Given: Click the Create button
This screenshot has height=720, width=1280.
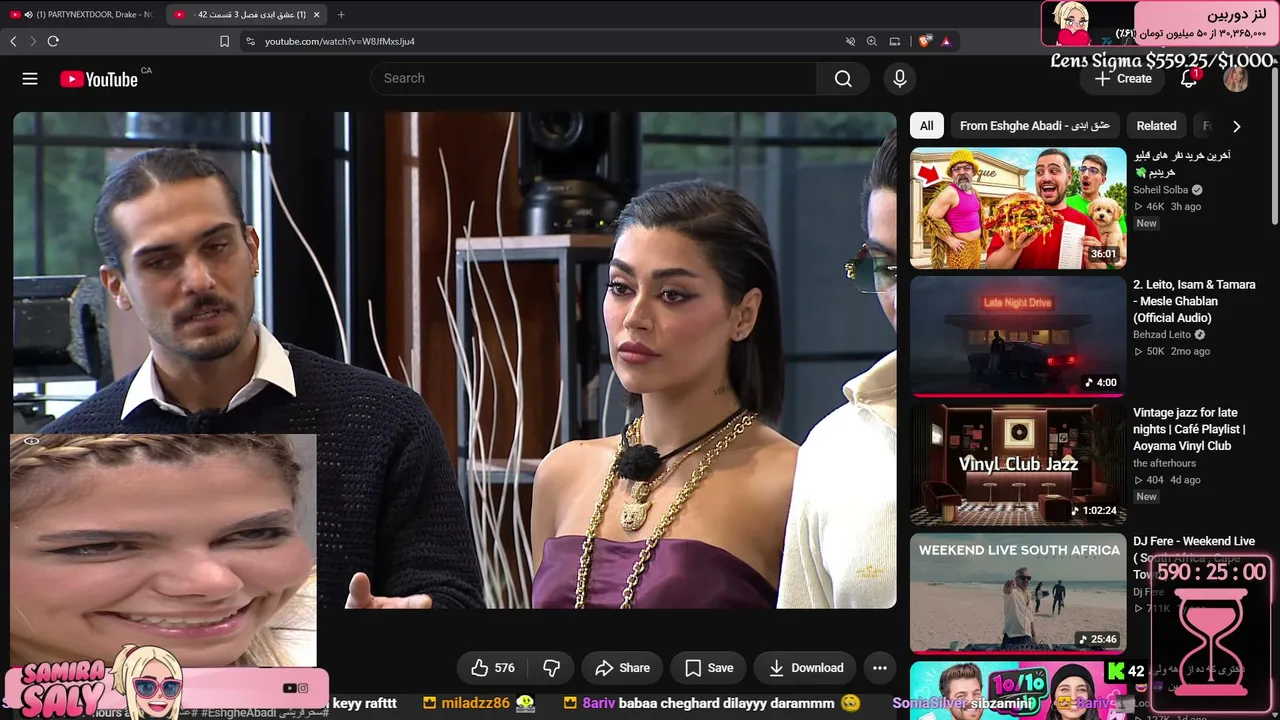Looking at the screenshot, I should point(1123,79).
